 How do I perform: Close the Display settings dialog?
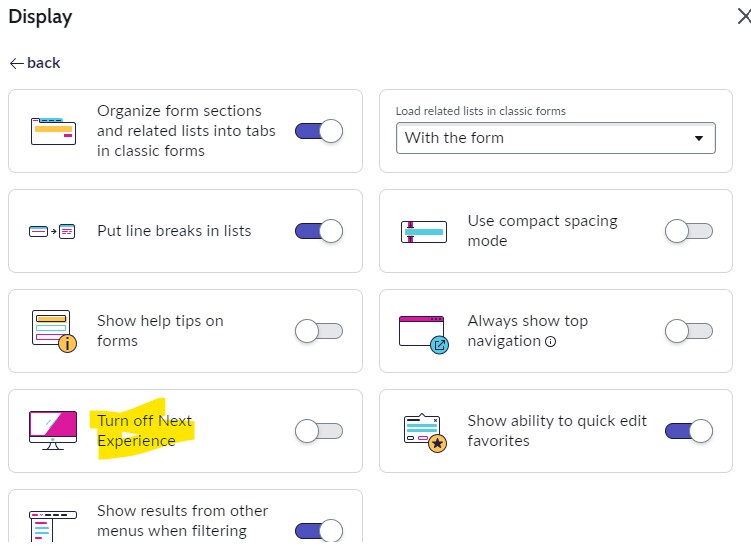744,17
